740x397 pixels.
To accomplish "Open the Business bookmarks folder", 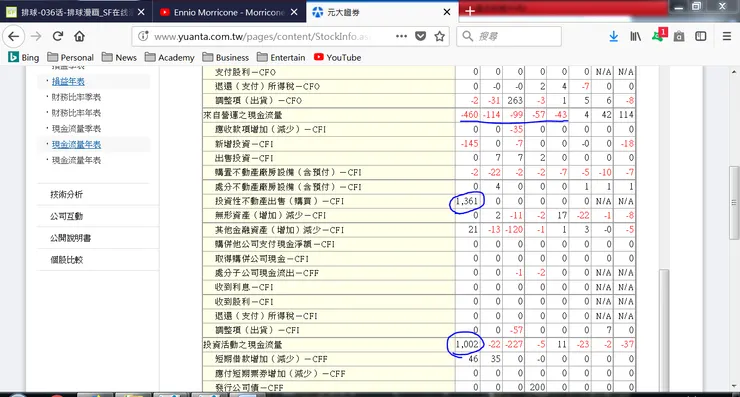I will click(226, 58).
